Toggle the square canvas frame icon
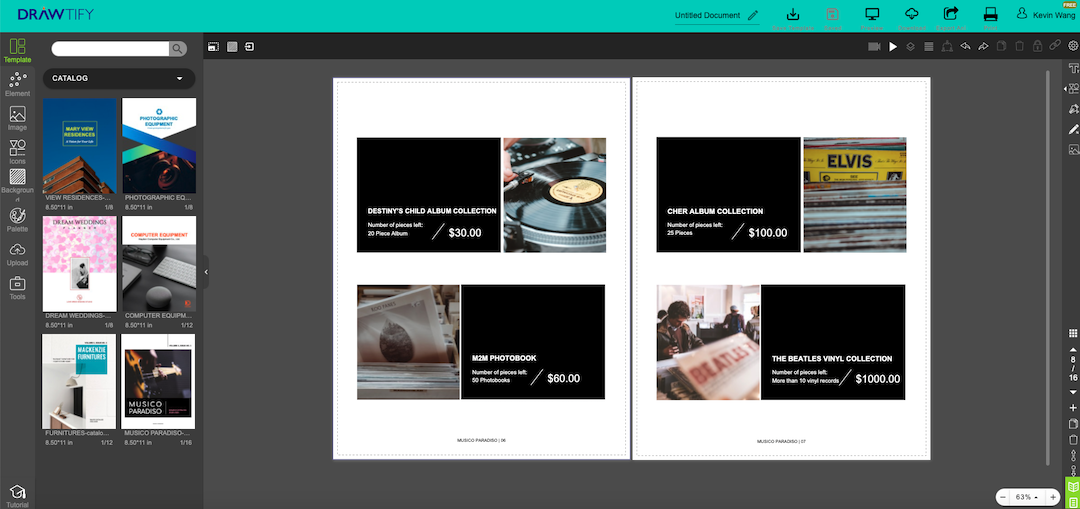 pyautogui.click(x=232, y=47)
